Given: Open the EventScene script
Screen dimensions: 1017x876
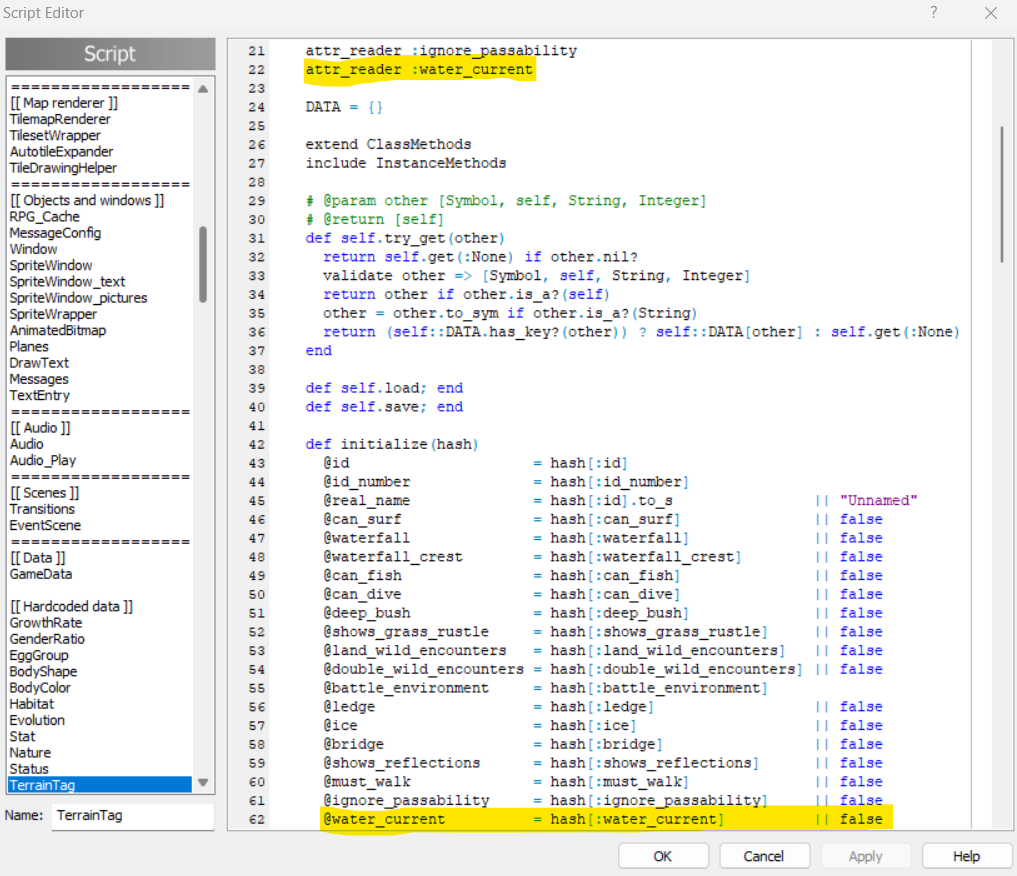Looking at the screenshot, I should click(45, 526).
